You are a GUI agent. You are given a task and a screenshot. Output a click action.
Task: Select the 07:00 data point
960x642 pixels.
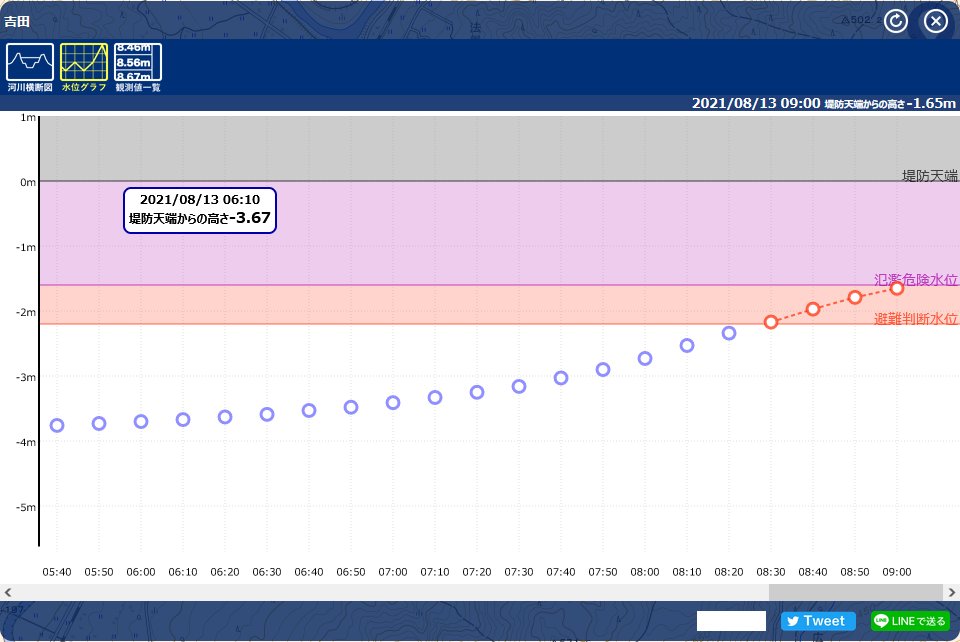(x=393, y=403)
